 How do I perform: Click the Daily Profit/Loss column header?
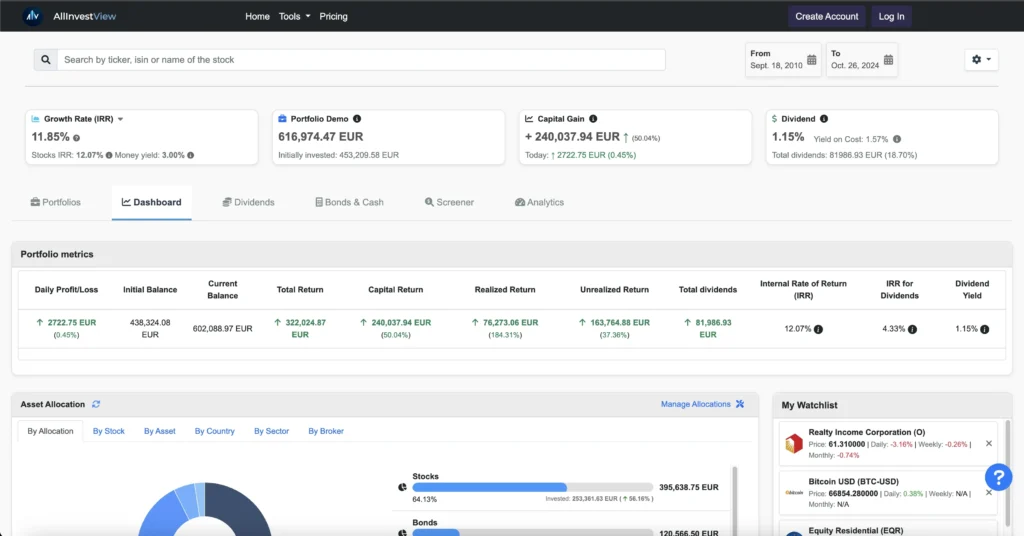66,290
